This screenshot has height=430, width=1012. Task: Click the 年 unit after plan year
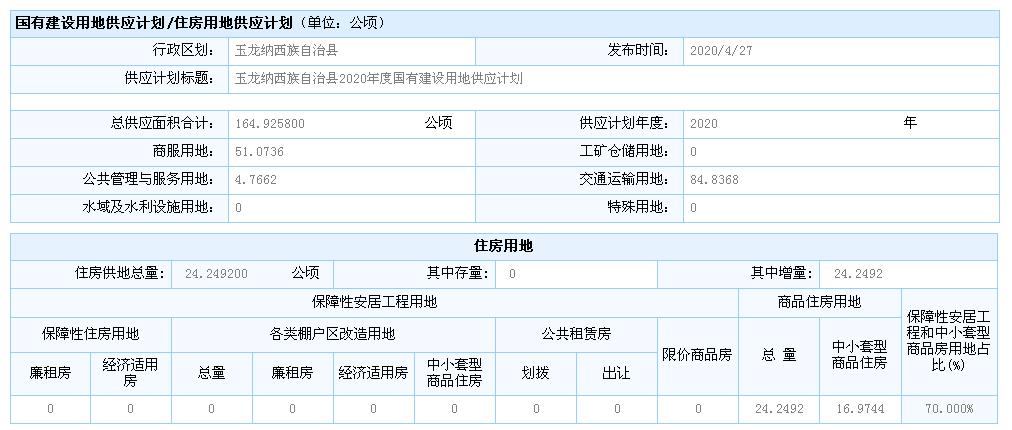click(x=909, y=123)
